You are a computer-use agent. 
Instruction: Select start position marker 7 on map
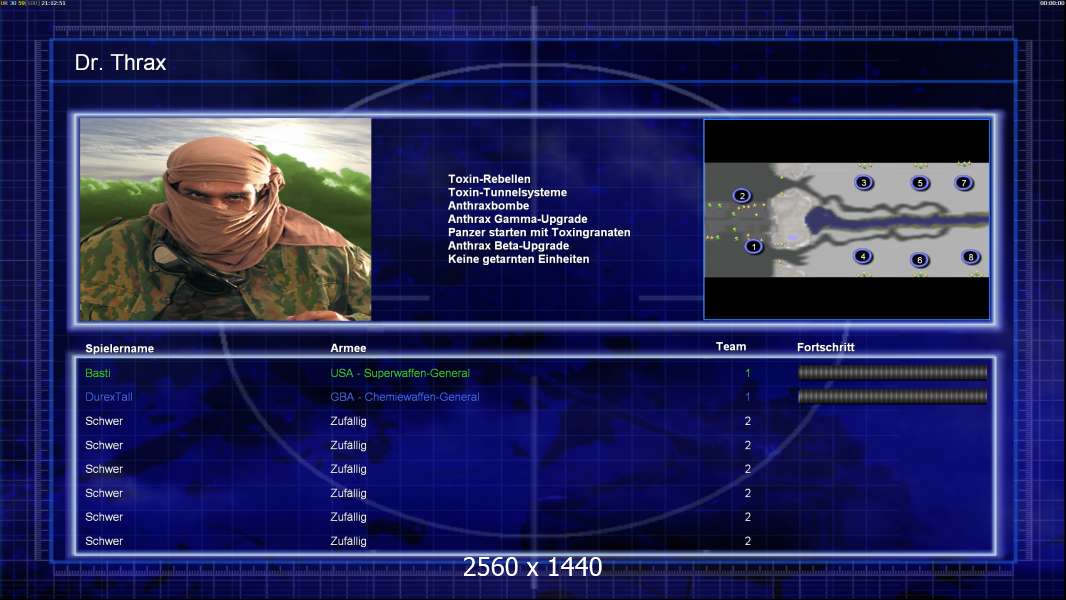tap(963, 183)
